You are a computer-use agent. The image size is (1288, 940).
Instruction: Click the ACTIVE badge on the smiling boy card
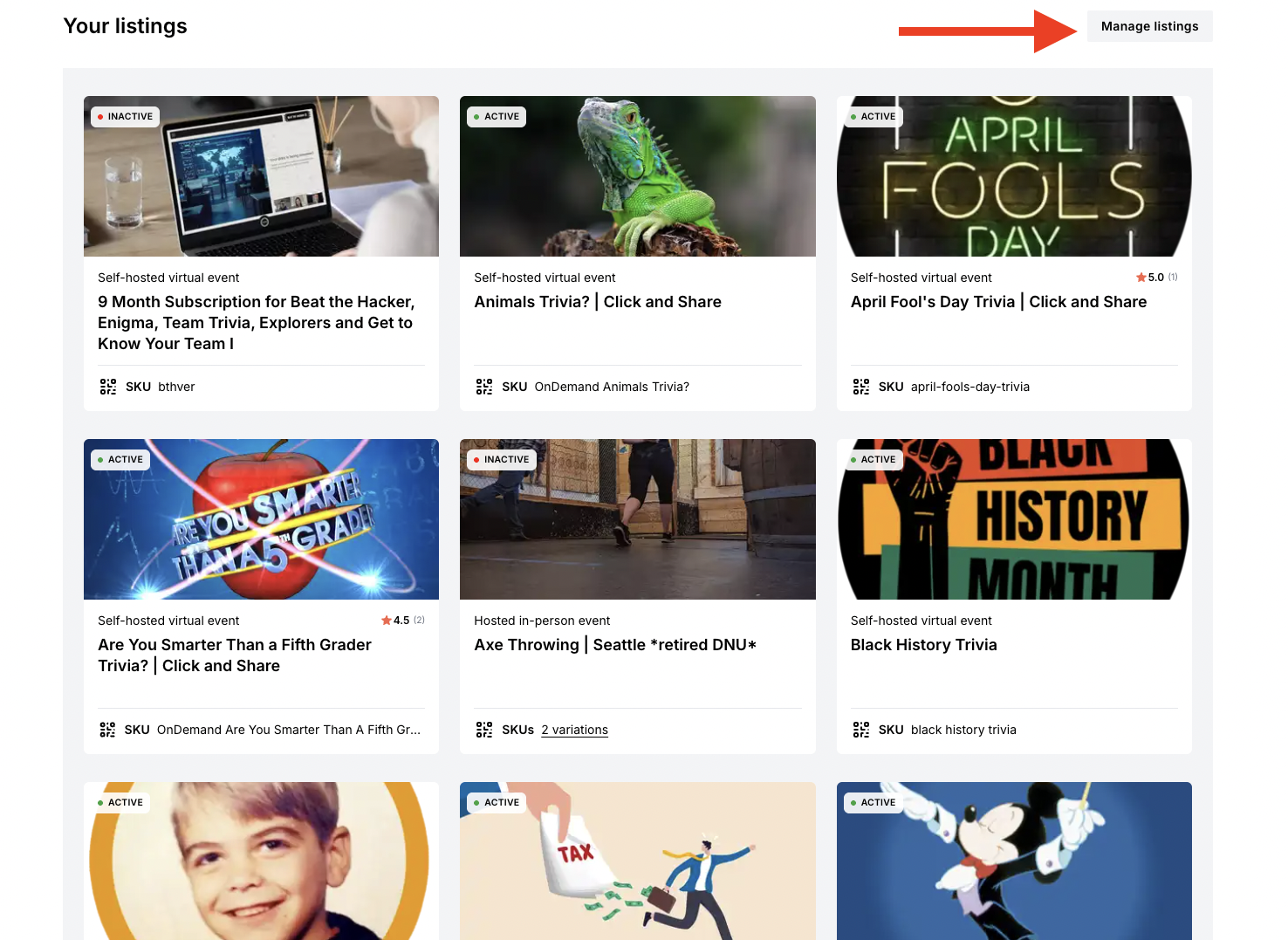pos(120,802)
